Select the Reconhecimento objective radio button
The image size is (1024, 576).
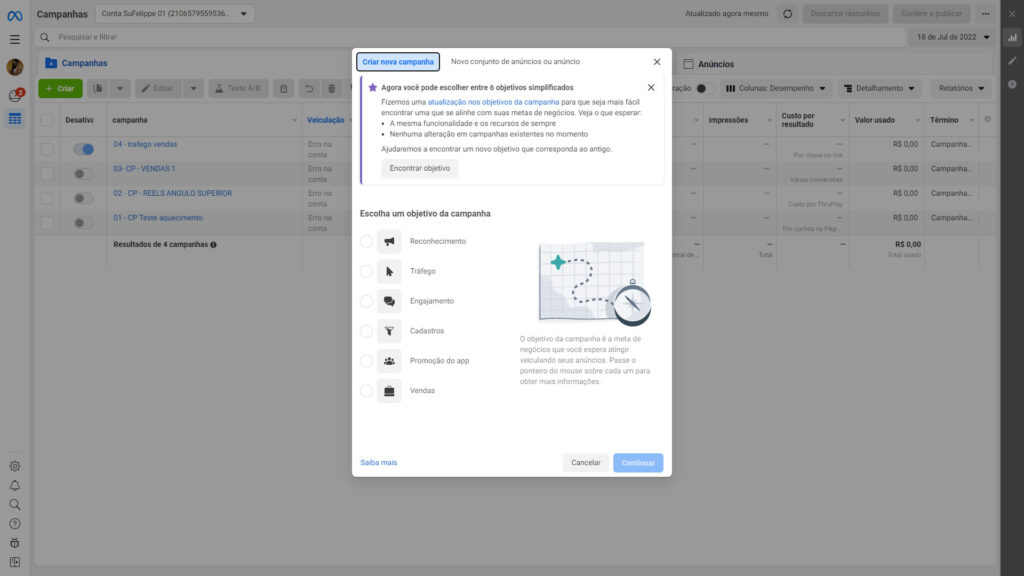point(366,241)
